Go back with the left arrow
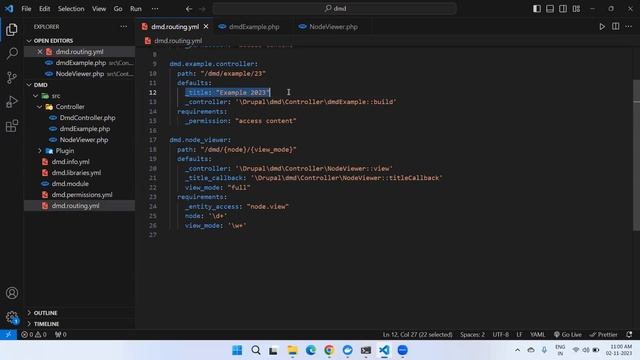The width and height of the screenshot is (640, 360). click(x=189, y=9)
